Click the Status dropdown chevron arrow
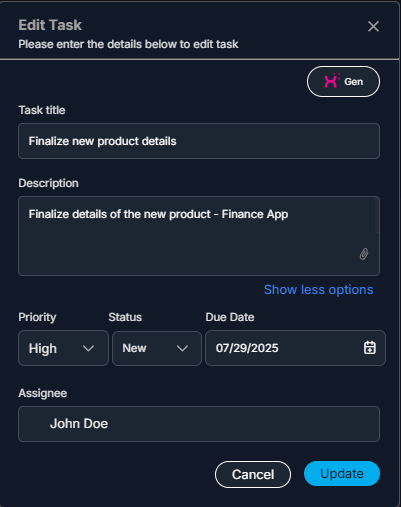 (182, 348)
